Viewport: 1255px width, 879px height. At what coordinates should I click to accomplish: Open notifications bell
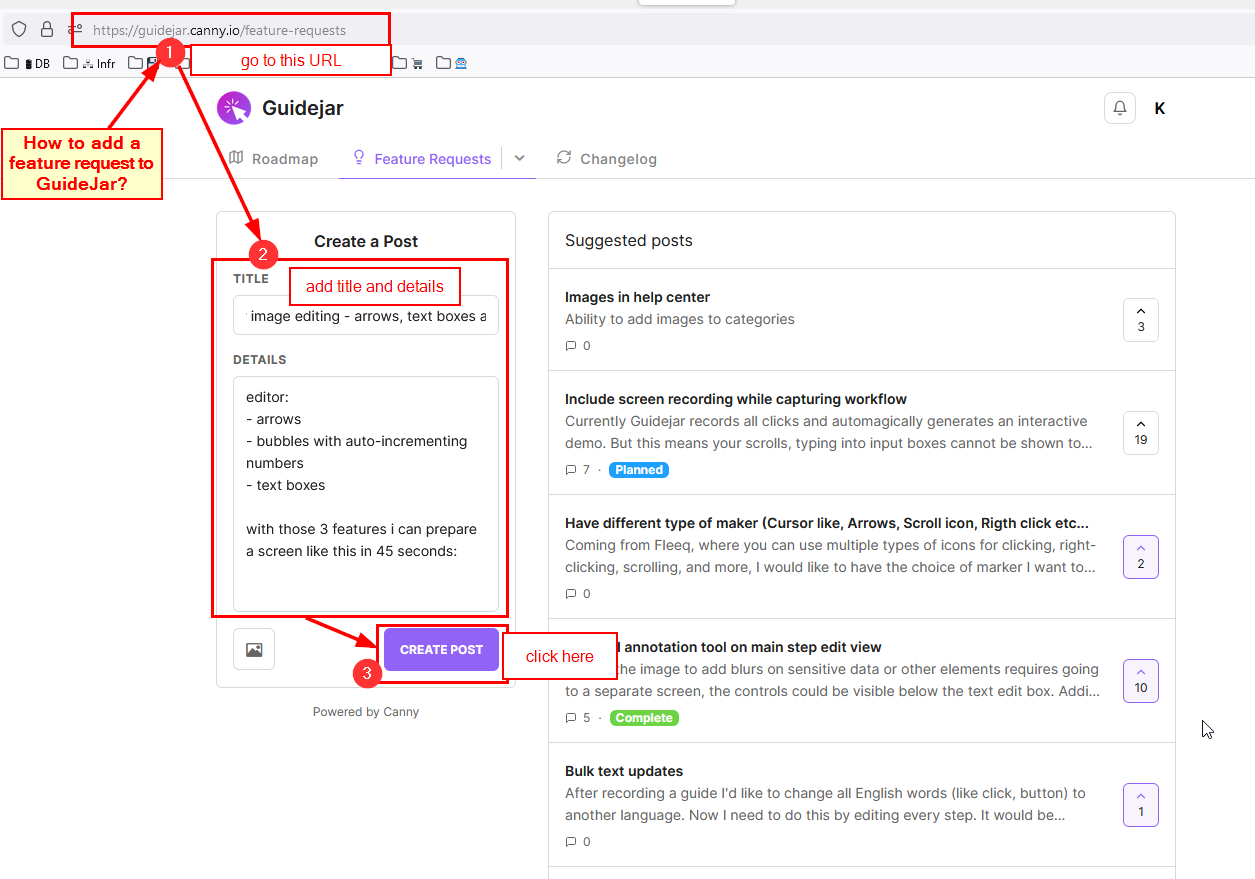(1120, 108)
